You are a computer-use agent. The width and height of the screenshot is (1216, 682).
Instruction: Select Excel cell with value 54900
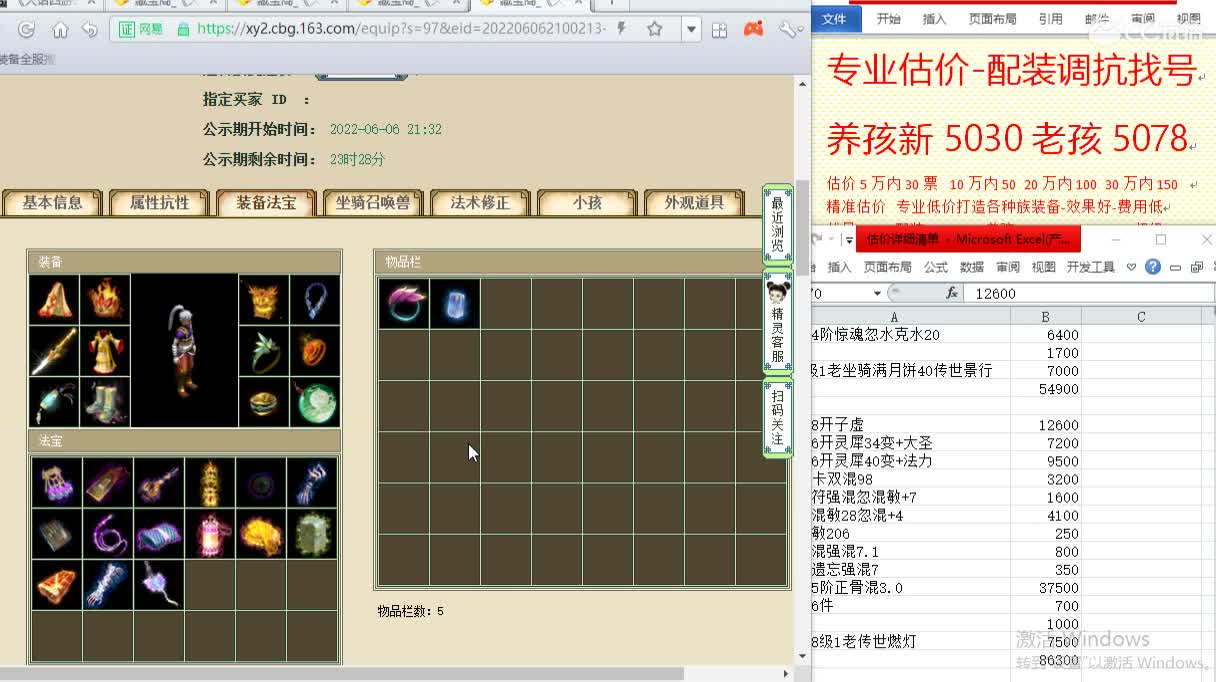[x=1046, y=389]
